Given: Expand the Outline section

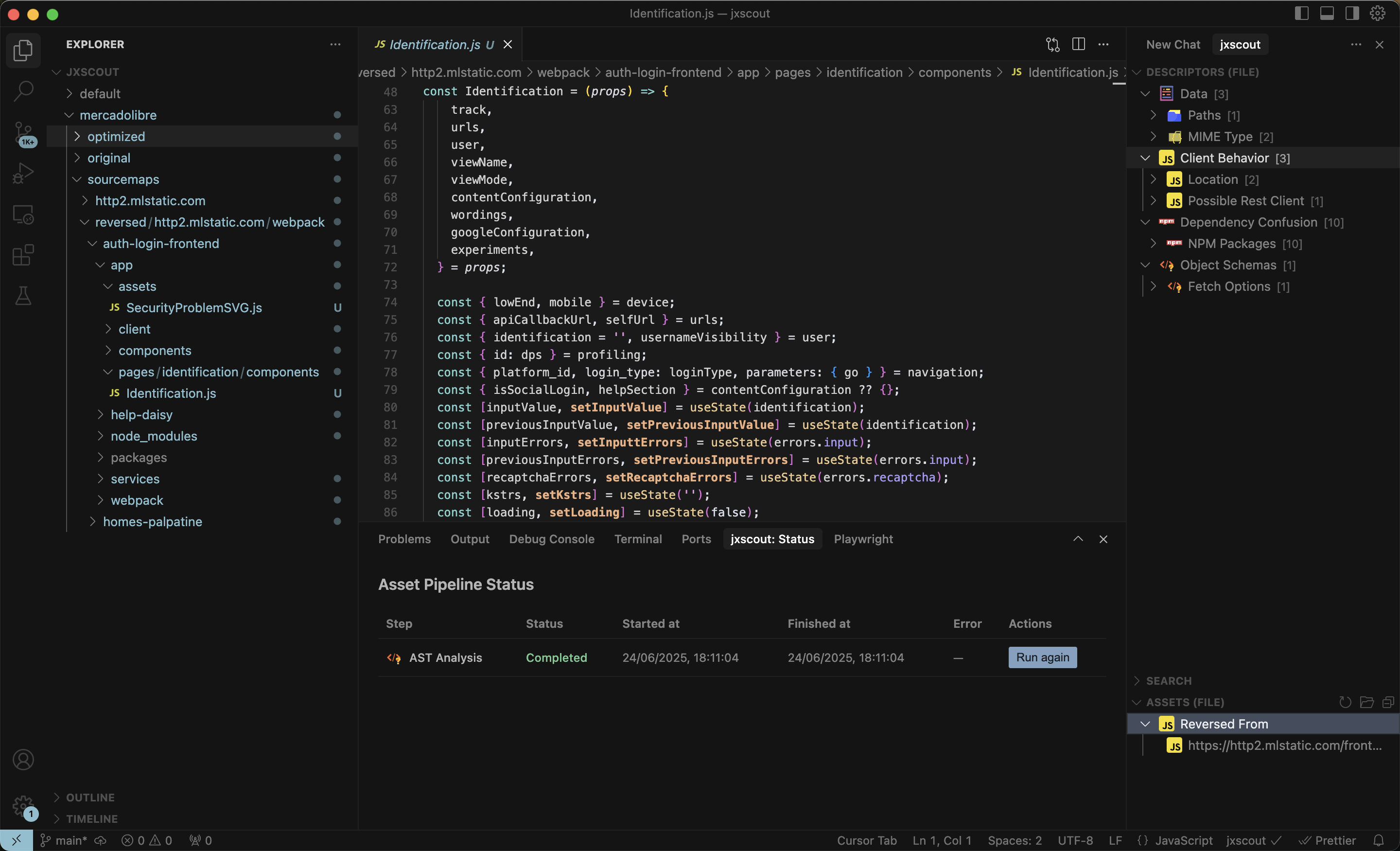Looking at the screenshot, I should [202, 798].
